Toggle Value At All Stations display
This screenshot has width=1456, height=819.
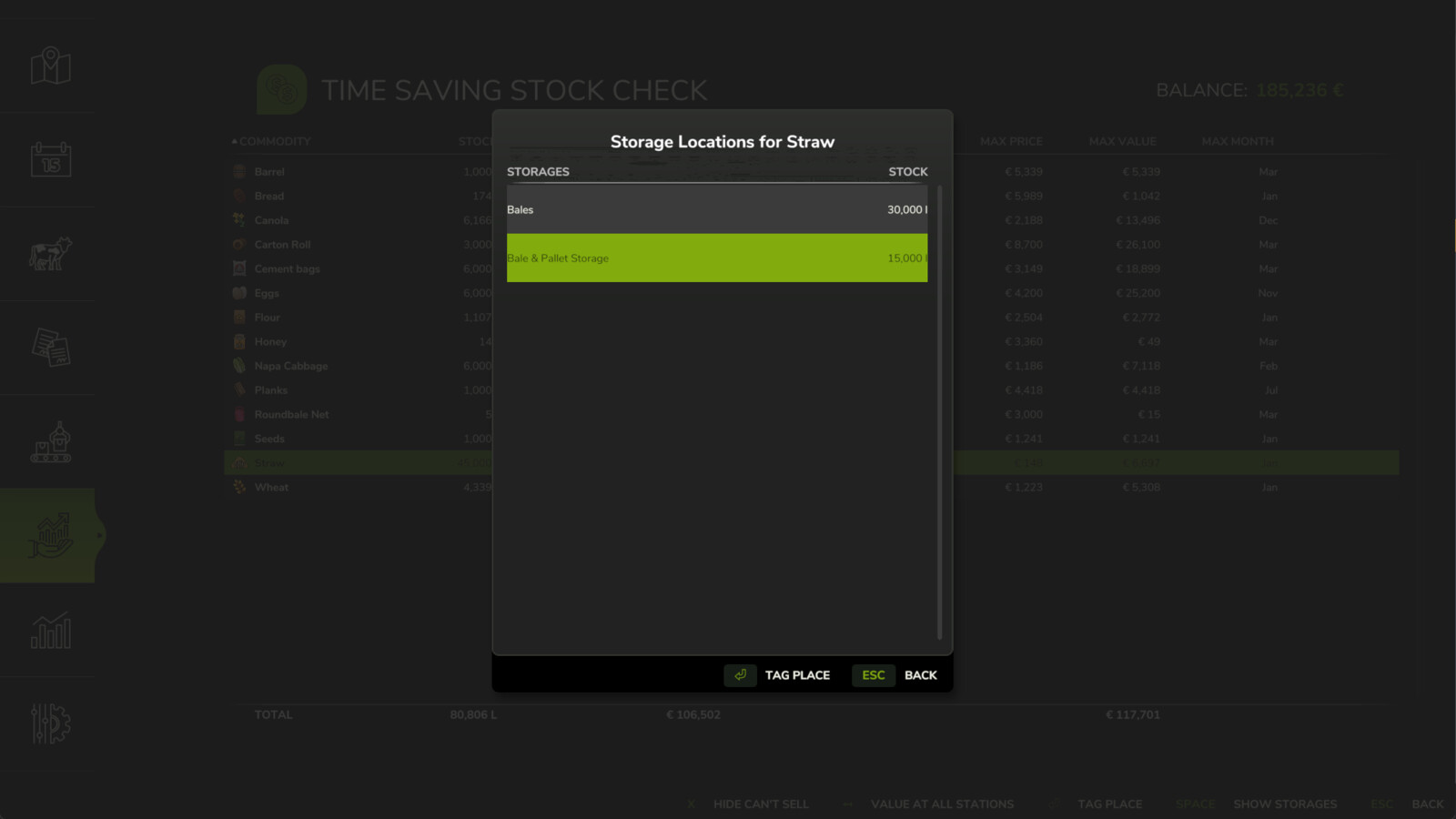pyautogui.click(x=942, y=804)
